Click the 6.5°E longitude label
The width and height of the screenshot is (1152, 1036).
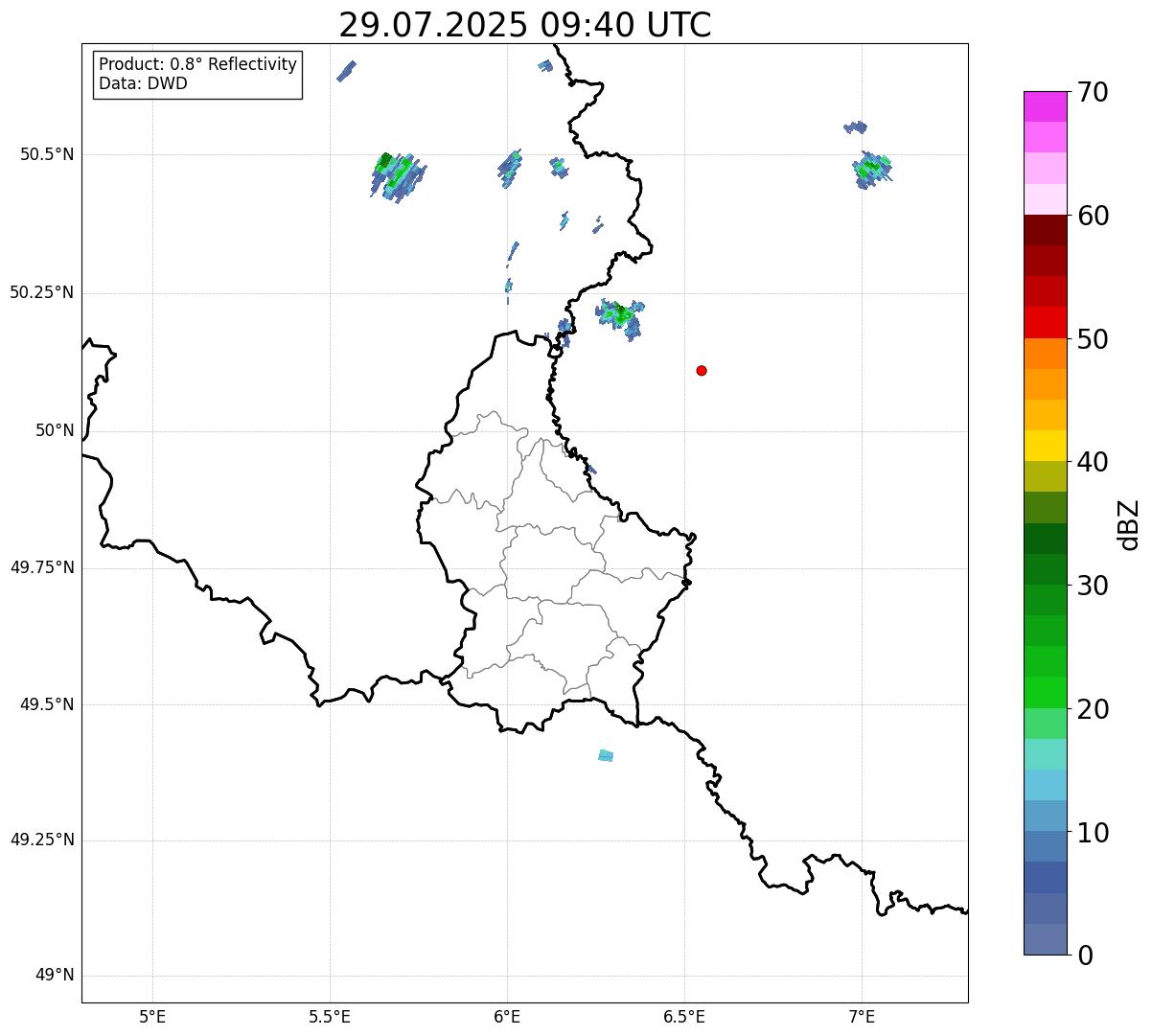pos(685,1017)
